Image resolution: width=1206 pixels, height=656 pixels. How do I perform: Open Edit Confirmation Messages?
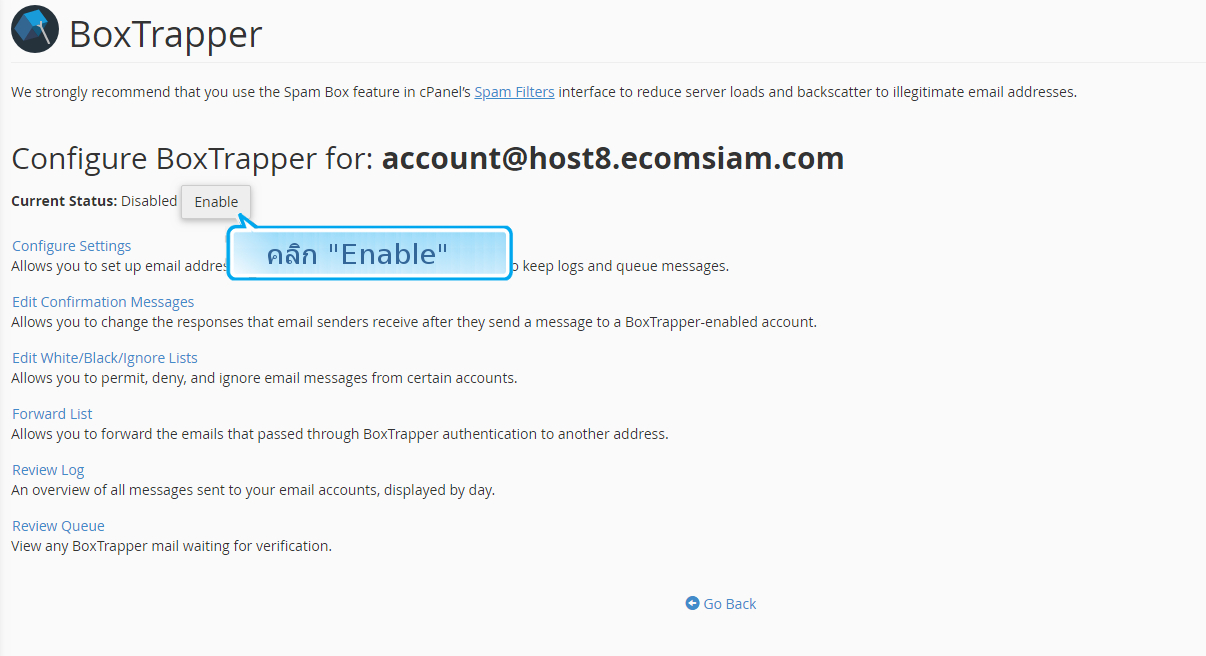coord(103,302)
